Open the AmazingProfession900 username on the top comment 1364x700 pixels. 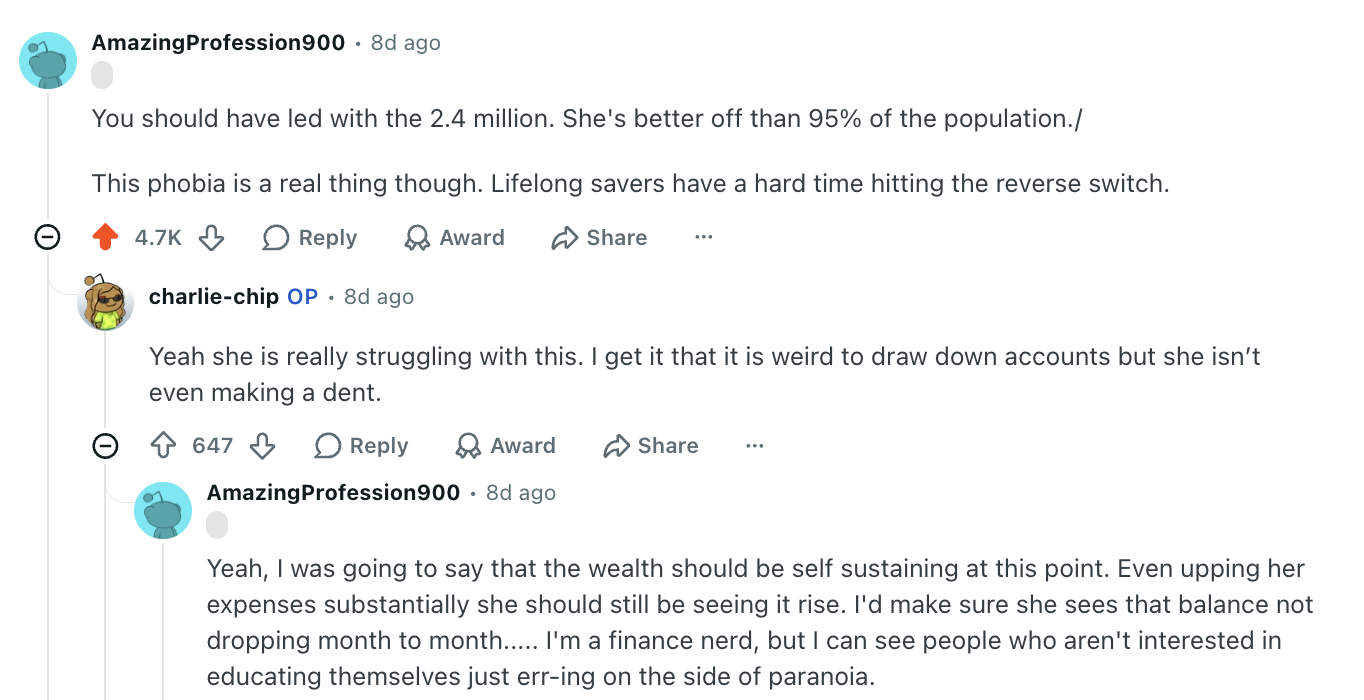[218, 43]
